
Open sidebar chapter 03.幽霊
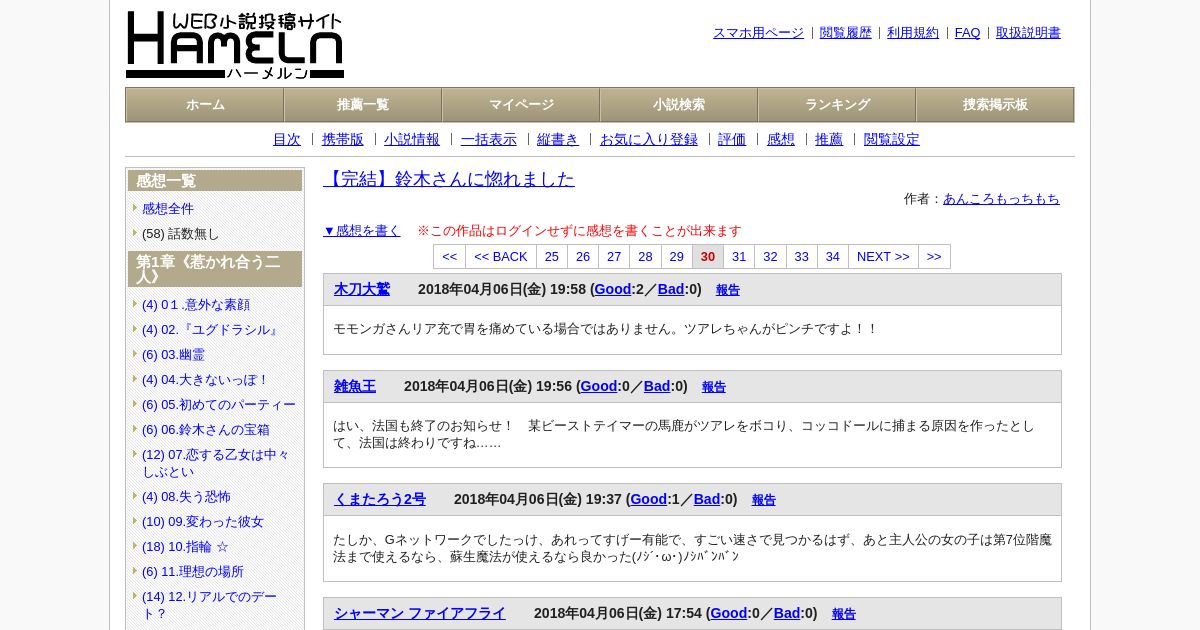pyautogui.click(x=173, y=355)
